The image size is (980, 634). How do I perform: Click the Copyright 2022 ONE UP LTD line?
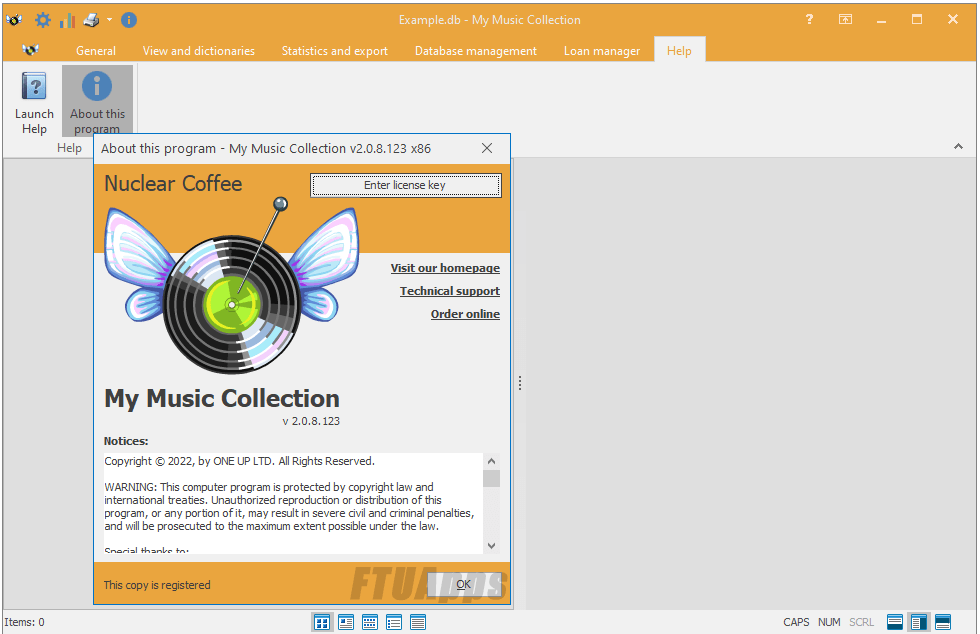239,461
